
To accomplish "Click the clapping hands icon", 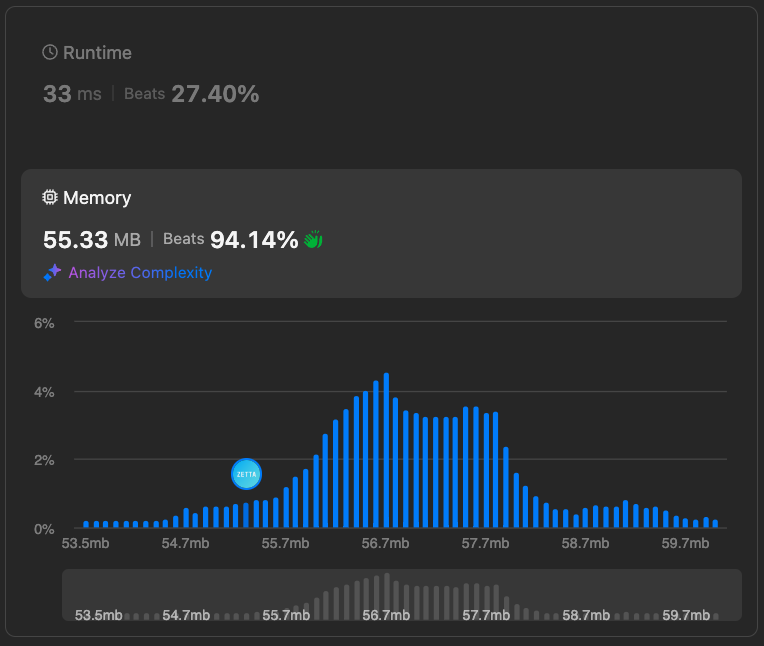I will pyautogui.click(x=313, y=240).
